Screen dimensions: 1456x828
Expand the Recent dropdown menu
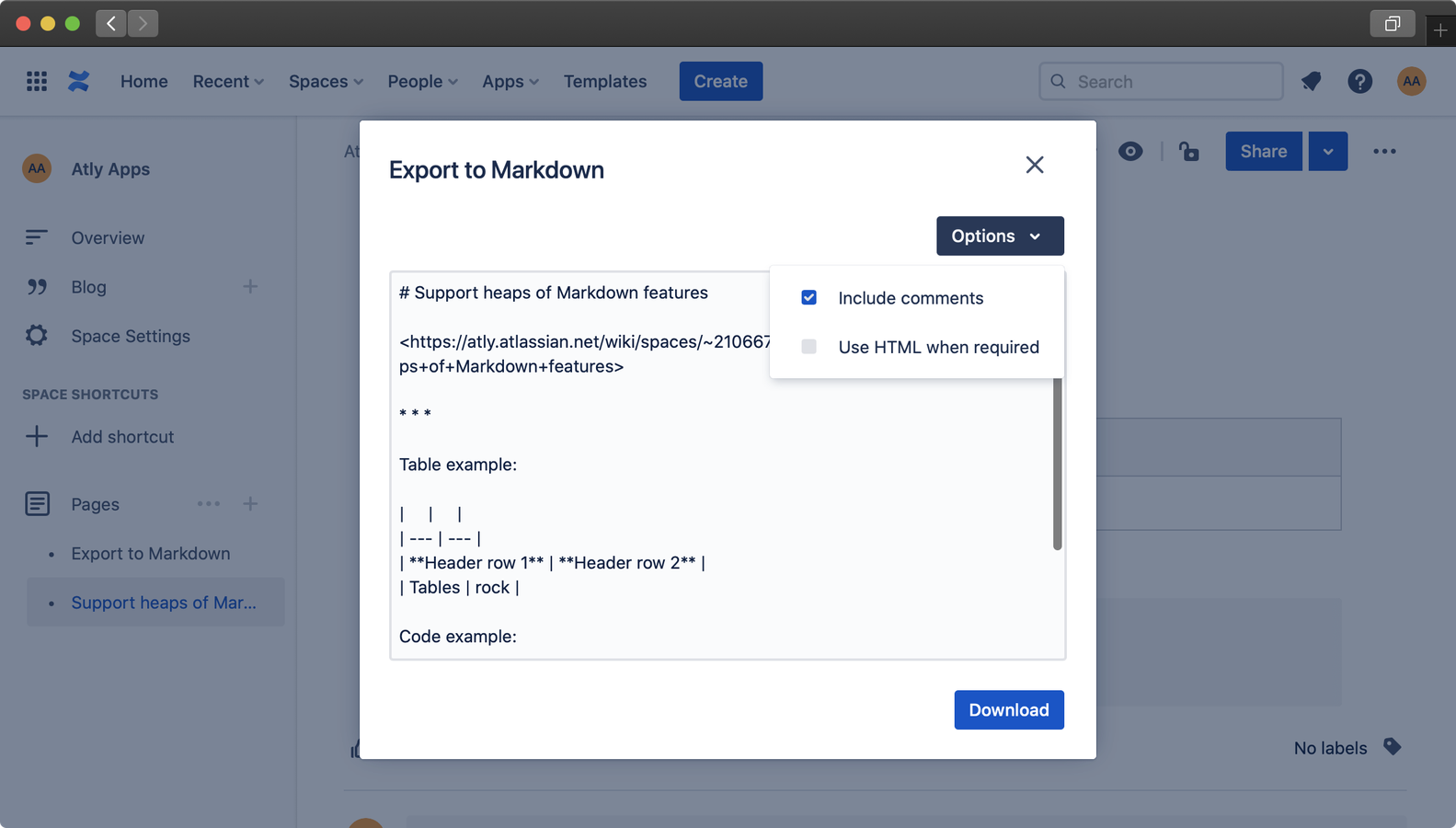228,81
